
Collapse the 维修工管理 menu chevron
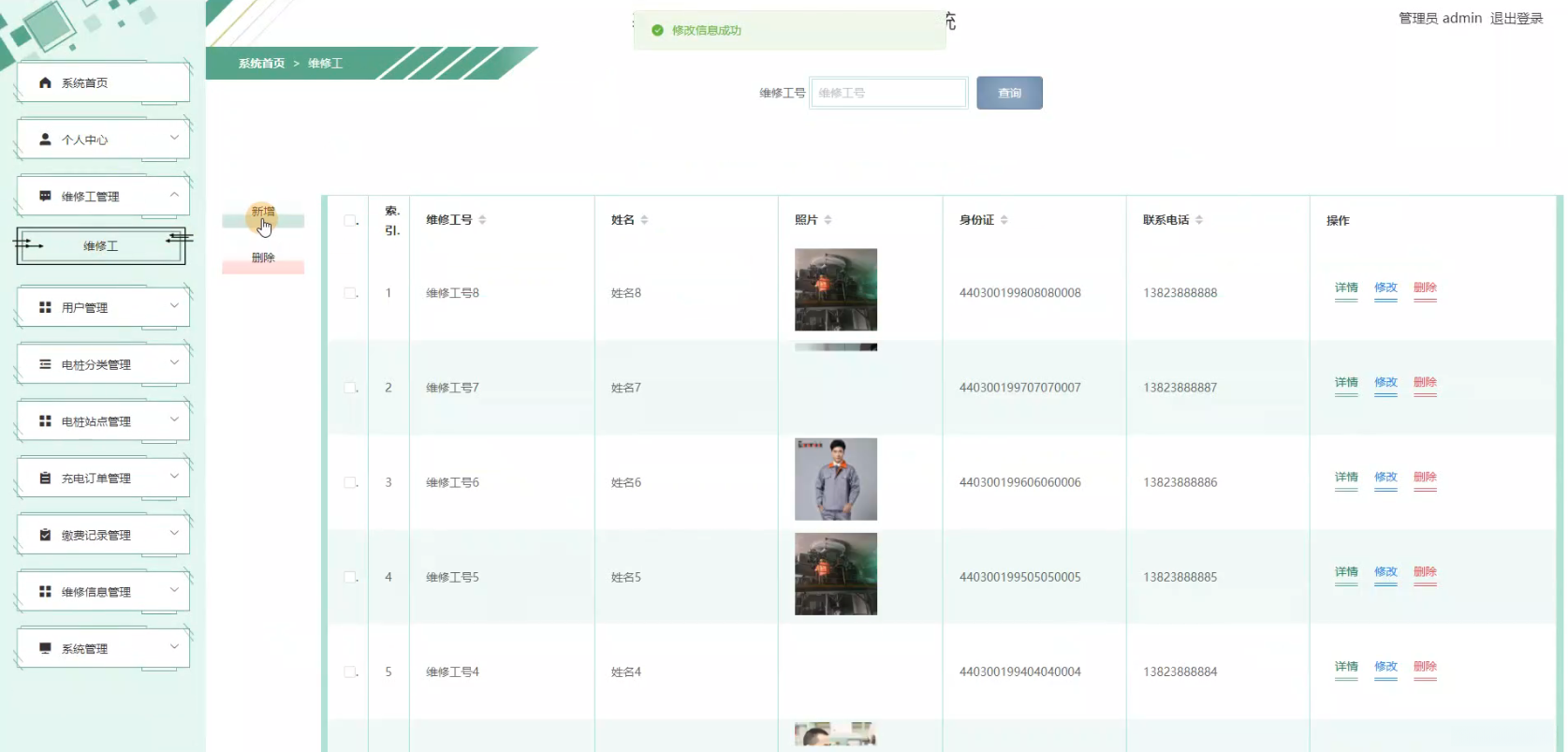coord(174,195)
